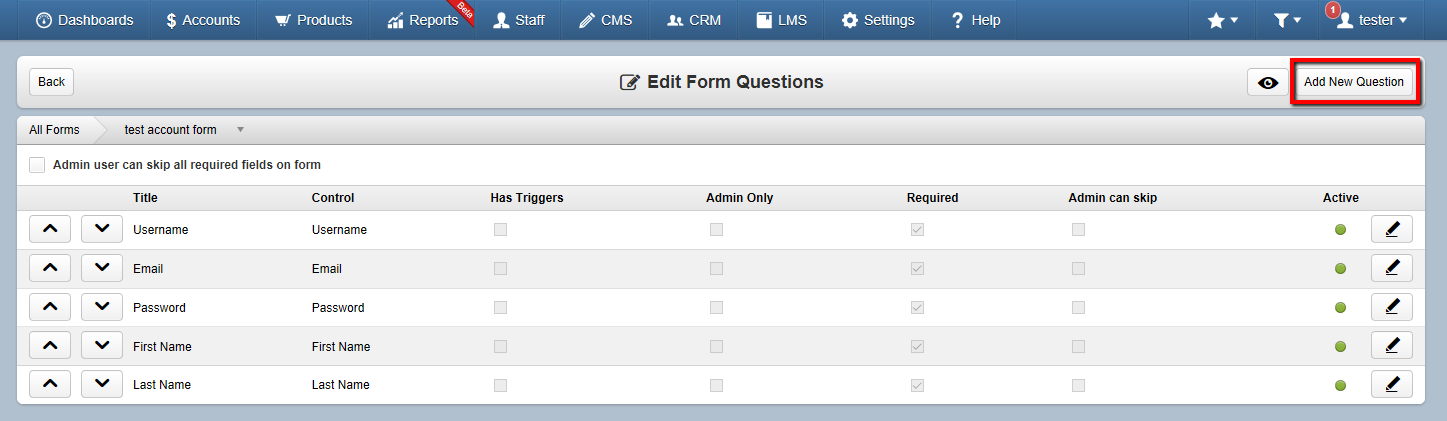Click the Add New Question button

(x=1353, y=82)
